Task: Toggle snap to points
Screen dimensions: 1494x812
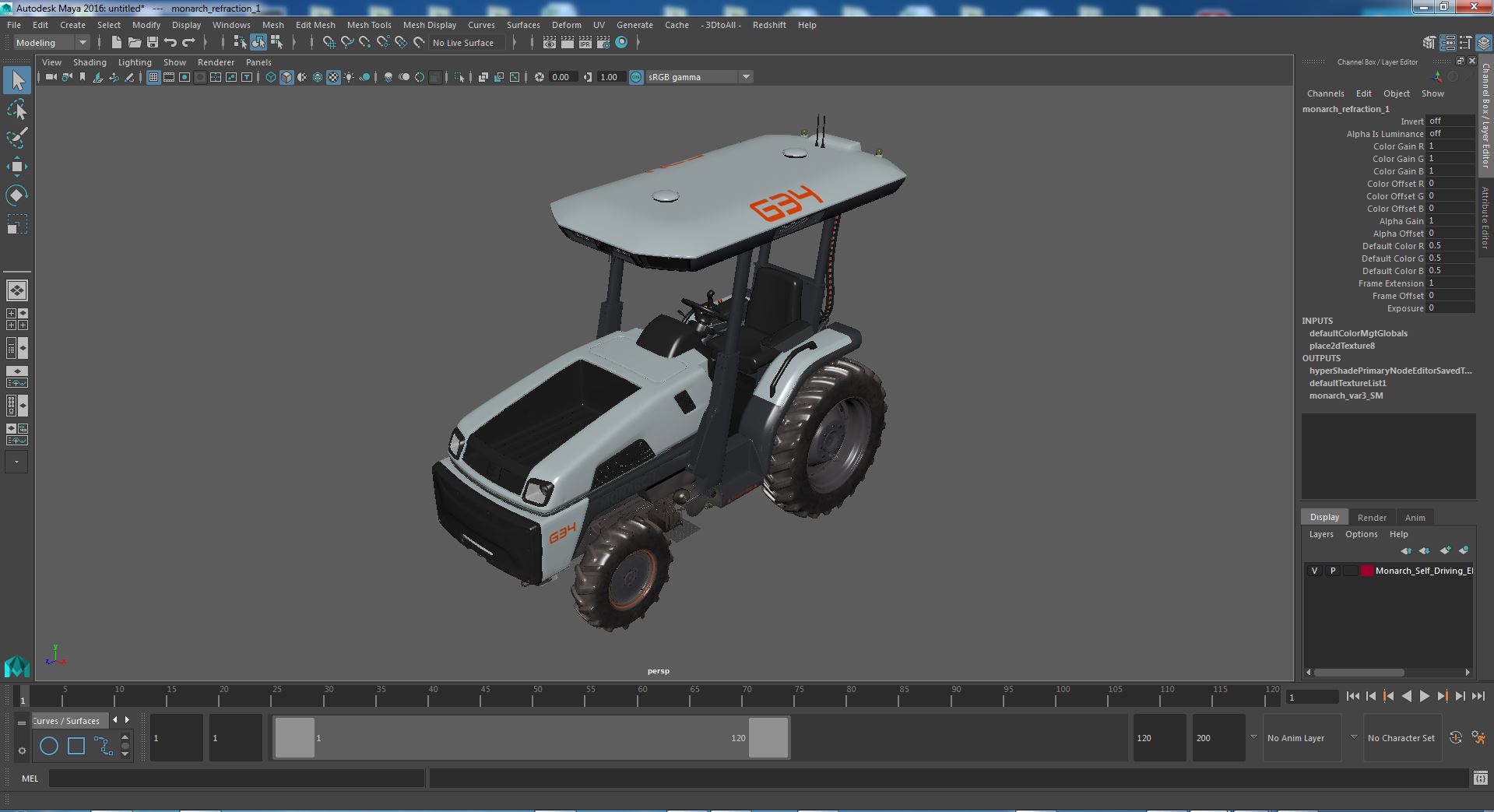Action: coord(364,43)
